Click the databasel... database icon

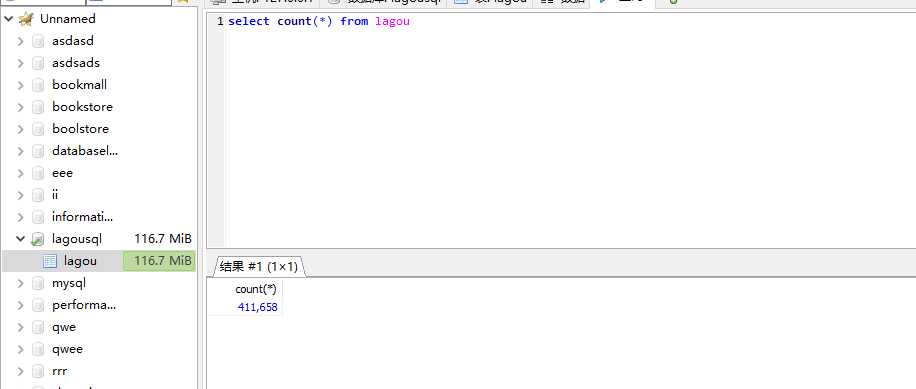38,151
